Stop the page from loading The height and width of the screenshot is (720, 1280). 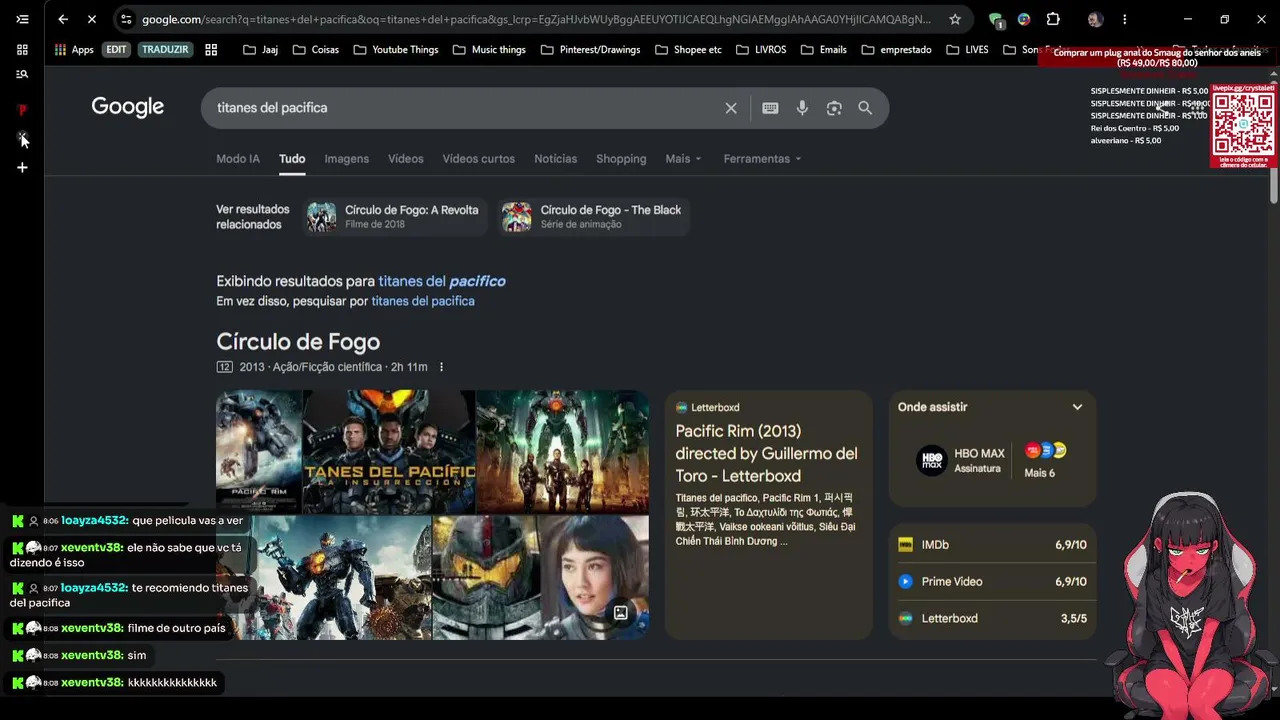tap(90, 19)
